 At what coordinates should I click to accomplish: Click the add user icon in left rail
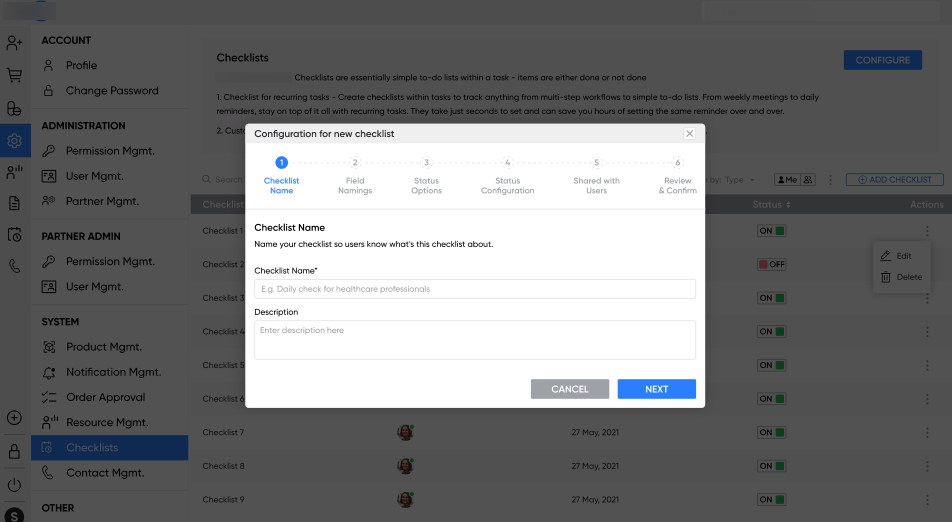tap(14, 43)
